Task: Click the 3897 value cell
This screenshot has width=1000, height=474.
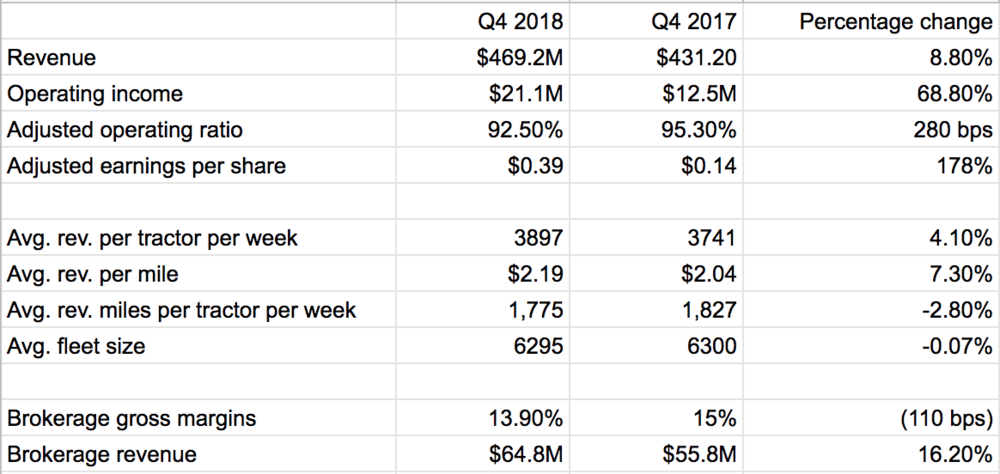Action: click(541, 239)
